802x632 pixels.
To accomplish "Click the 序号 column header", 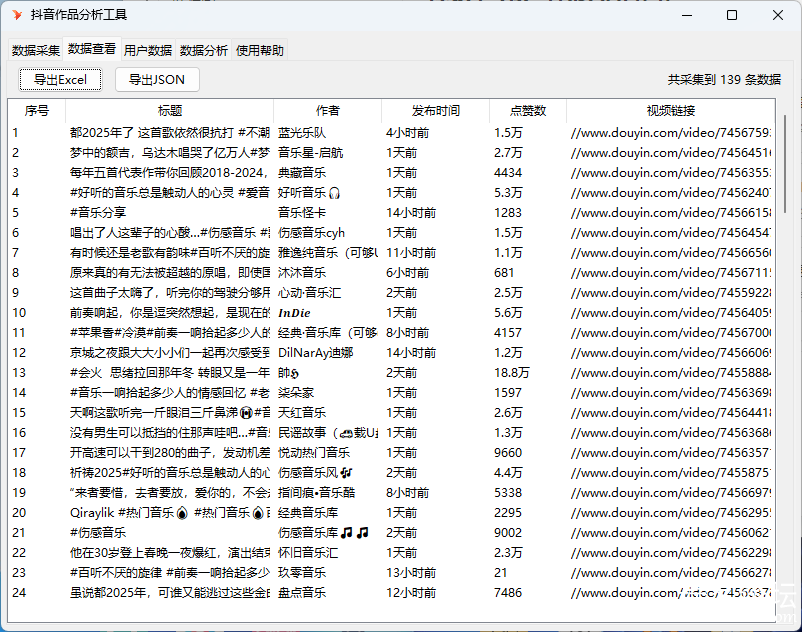I will point(37,111).
